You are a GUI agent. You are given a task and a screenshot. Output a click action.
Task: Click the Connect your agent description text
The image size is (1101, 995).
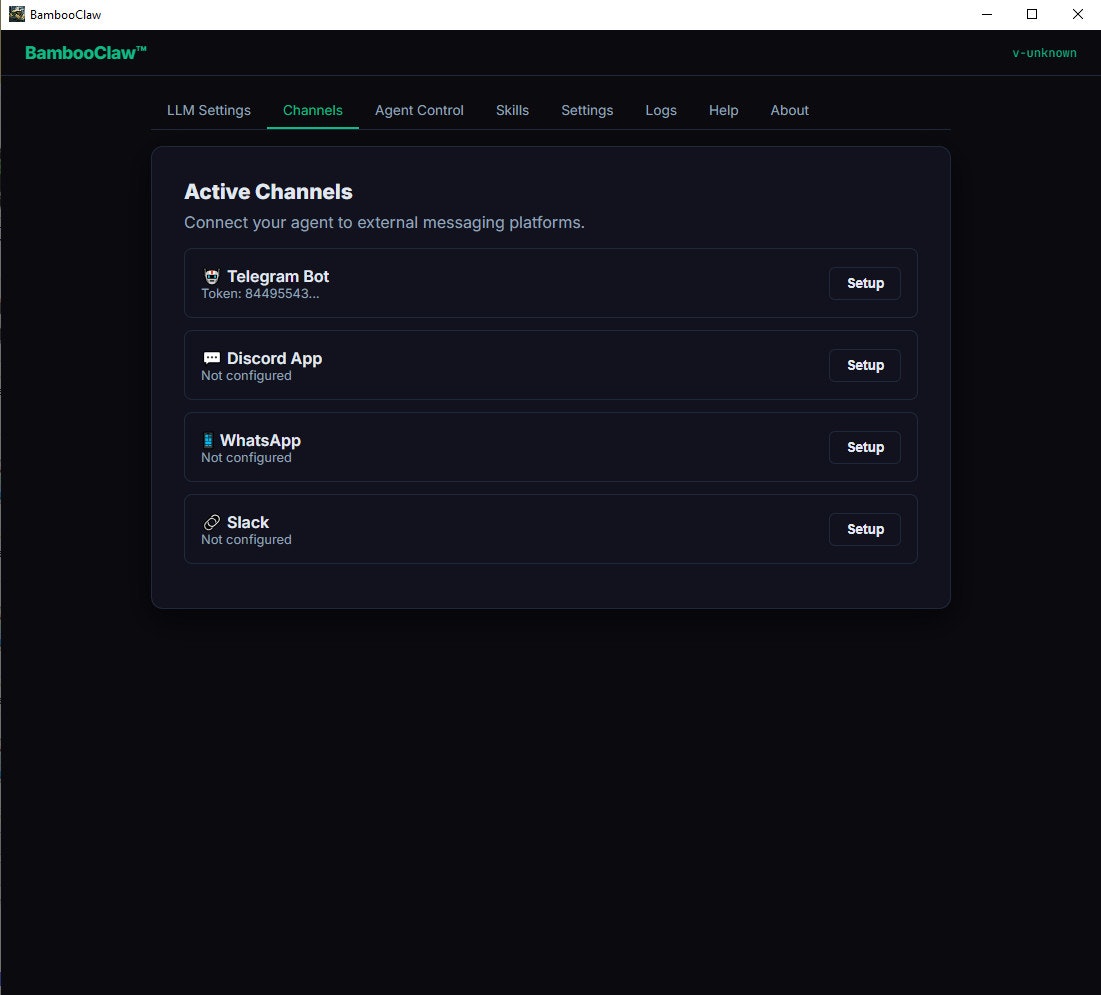click(x=384, y=223)
